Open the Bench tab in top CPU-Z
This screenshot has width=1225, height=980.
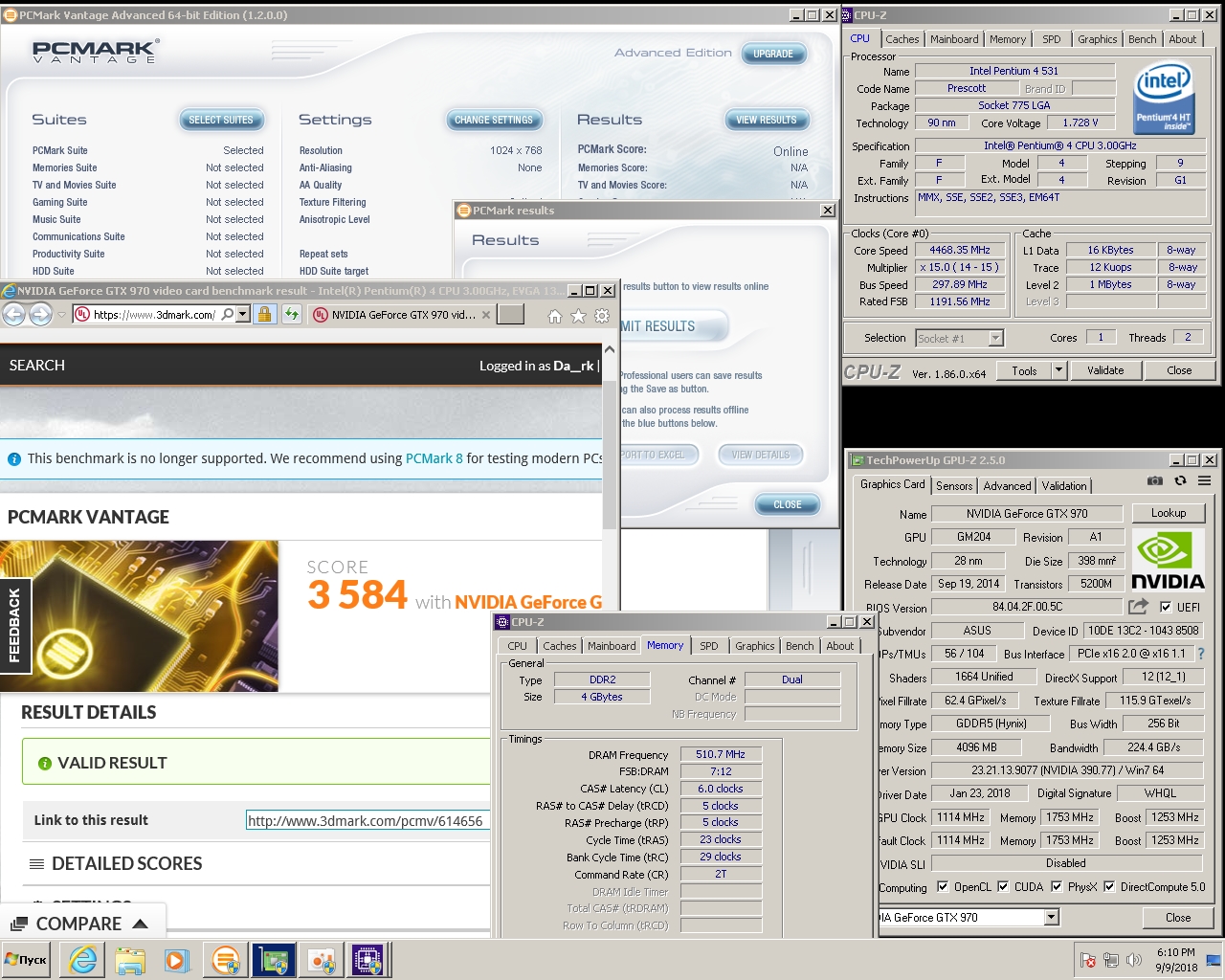[x=1142, y=39]
